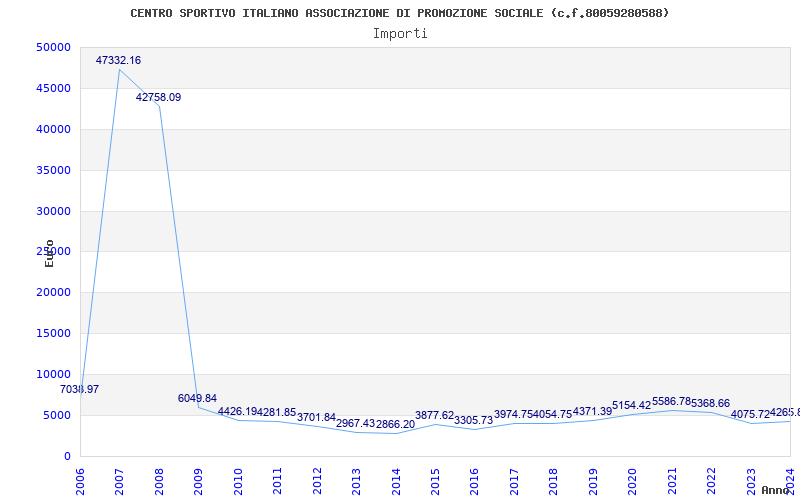This screenshot has height=500, width=800.
Task: Click the y-axis value 30000
Action: click(54, 211)
